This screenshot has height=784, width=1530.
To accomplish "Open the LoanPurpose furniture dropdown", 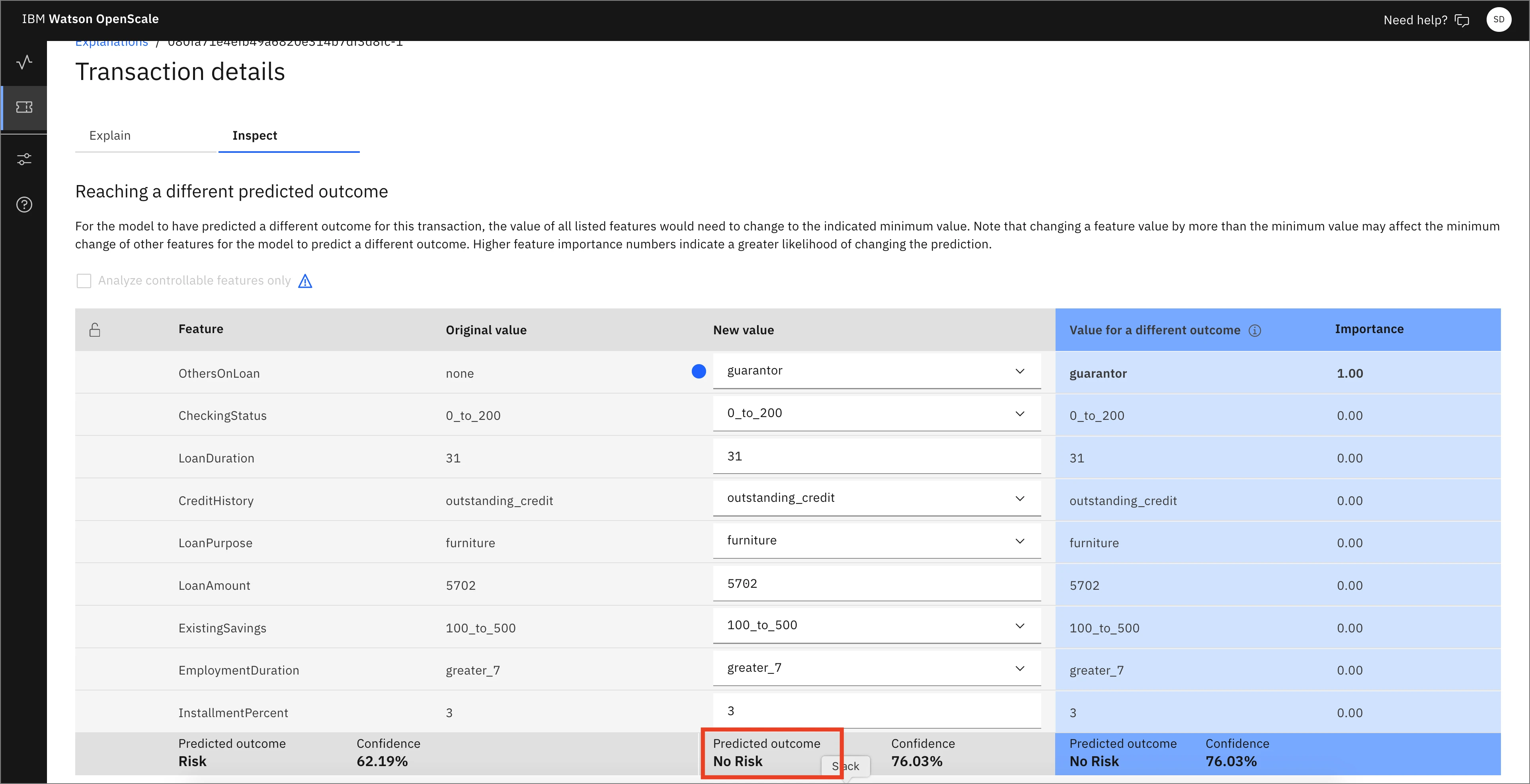I will click(877, 540).
